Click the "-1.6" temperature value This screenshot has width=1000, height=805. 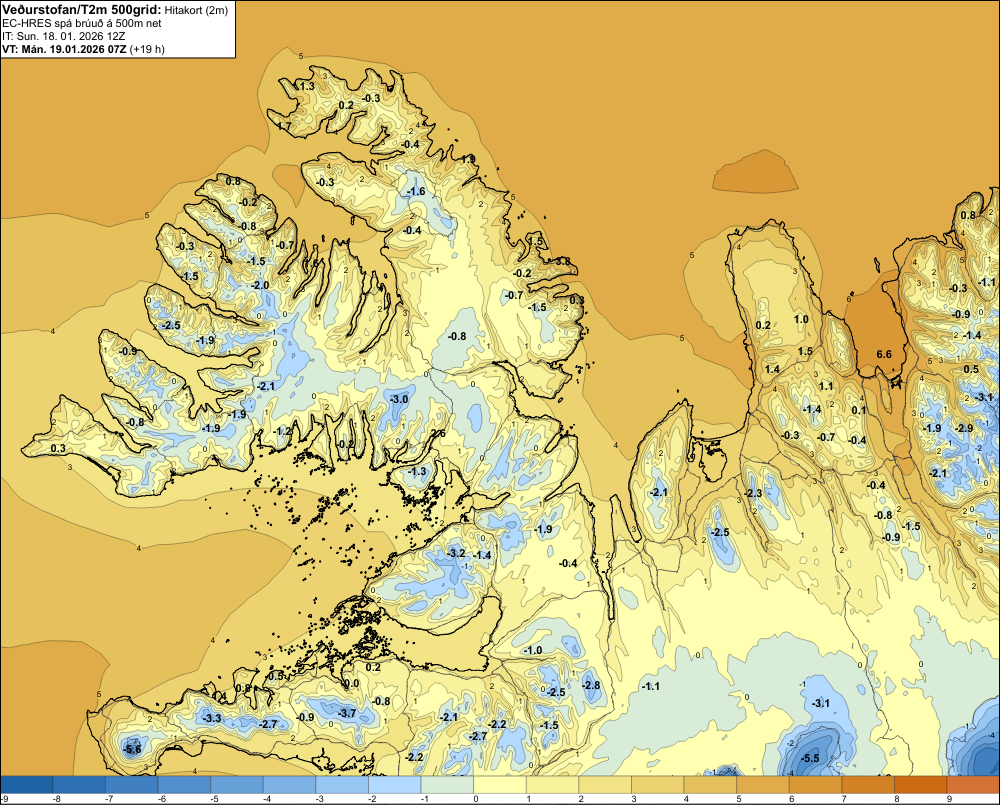click(x=416, y=192)
